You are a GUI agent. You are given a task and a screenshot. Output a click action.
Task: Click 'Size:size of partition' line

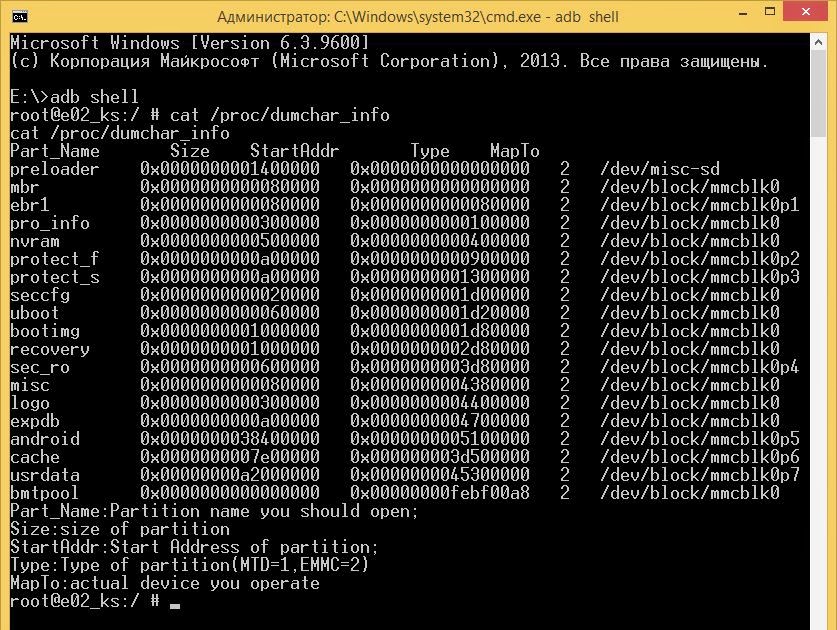120,529
